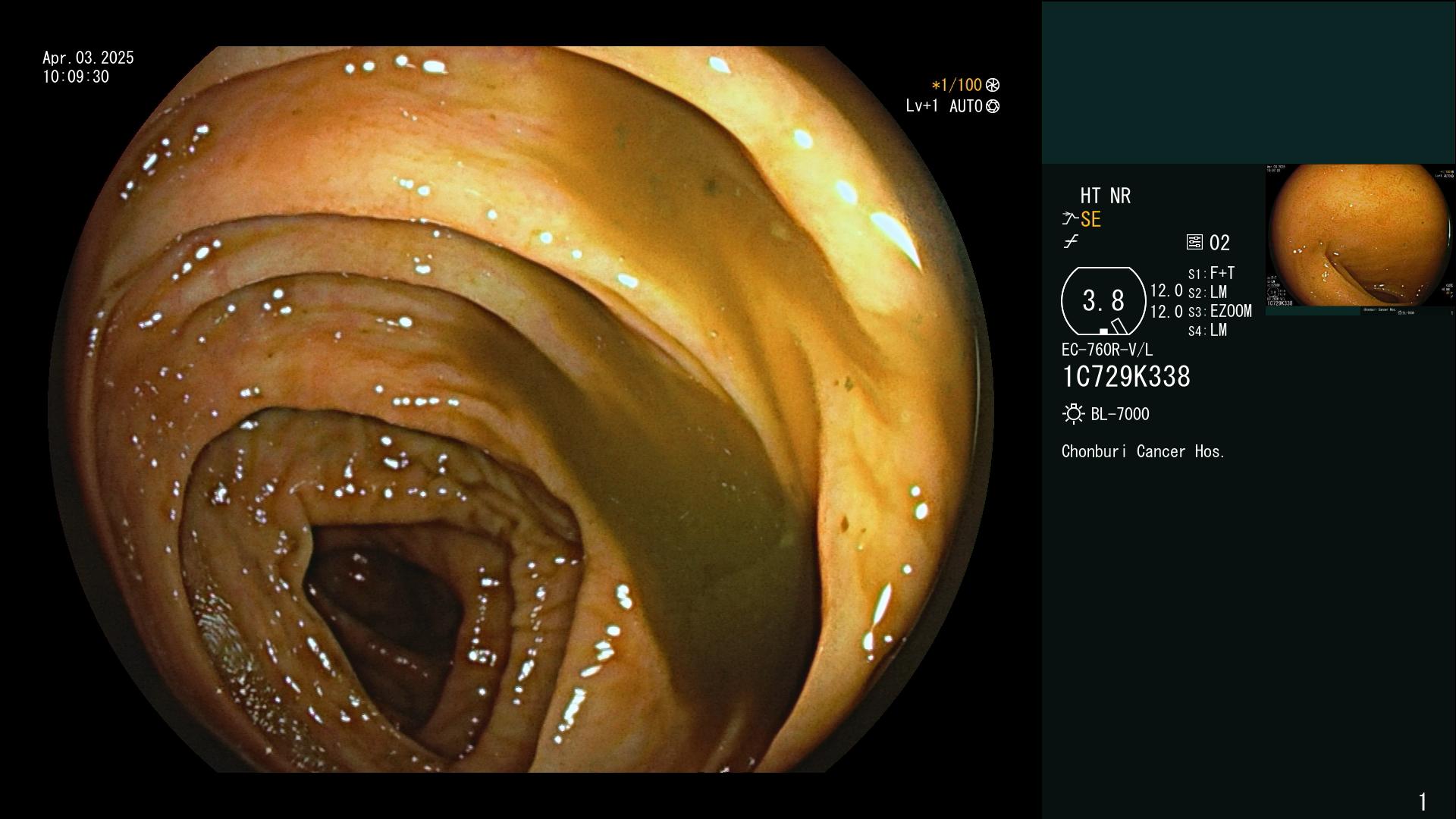Click the S2: LM switch assignment
Screen dimensions: 1456x819
click(x=1207, y=292)
